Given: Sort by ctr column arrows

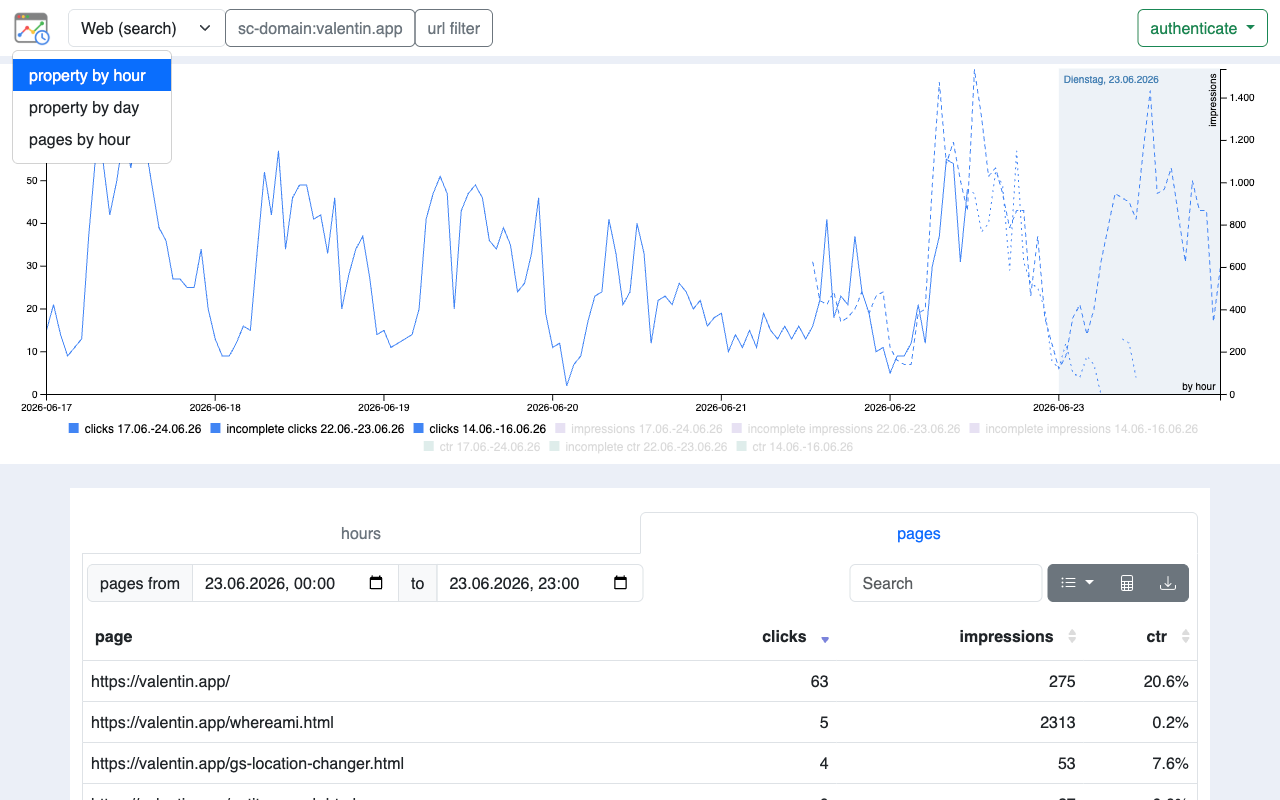Looking at the screenshot, I should coord(1186,636).
